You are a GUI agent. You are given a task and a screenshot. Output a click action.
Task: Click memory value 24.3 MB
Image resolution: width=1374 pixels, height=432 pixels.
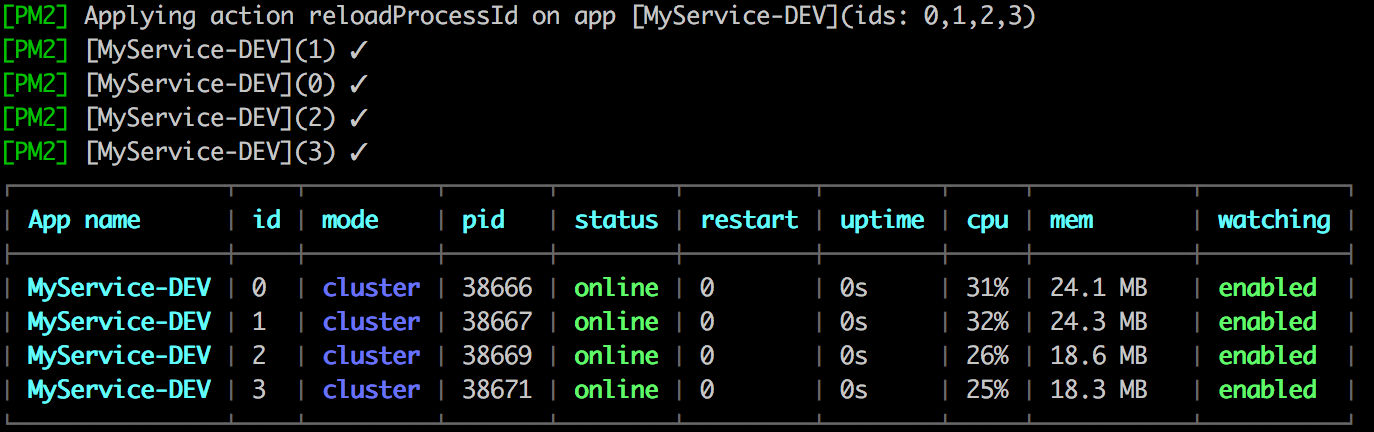click(x=1099, y=322)
